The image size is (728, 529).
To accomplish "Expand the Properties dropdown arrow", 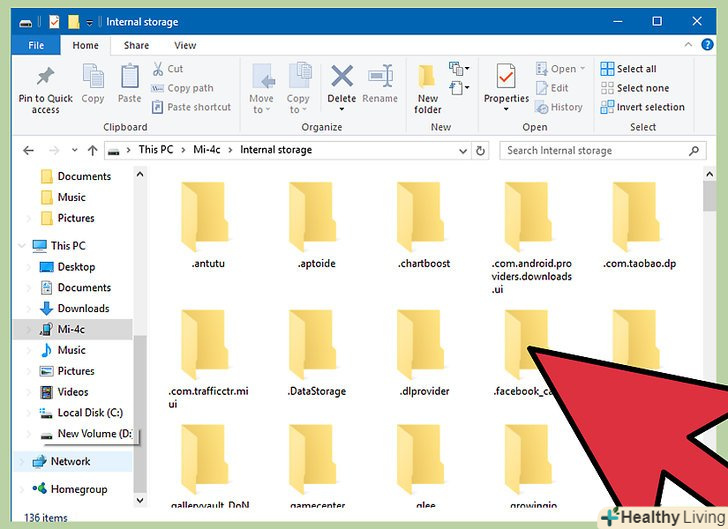I will click(x=506, y=109).
